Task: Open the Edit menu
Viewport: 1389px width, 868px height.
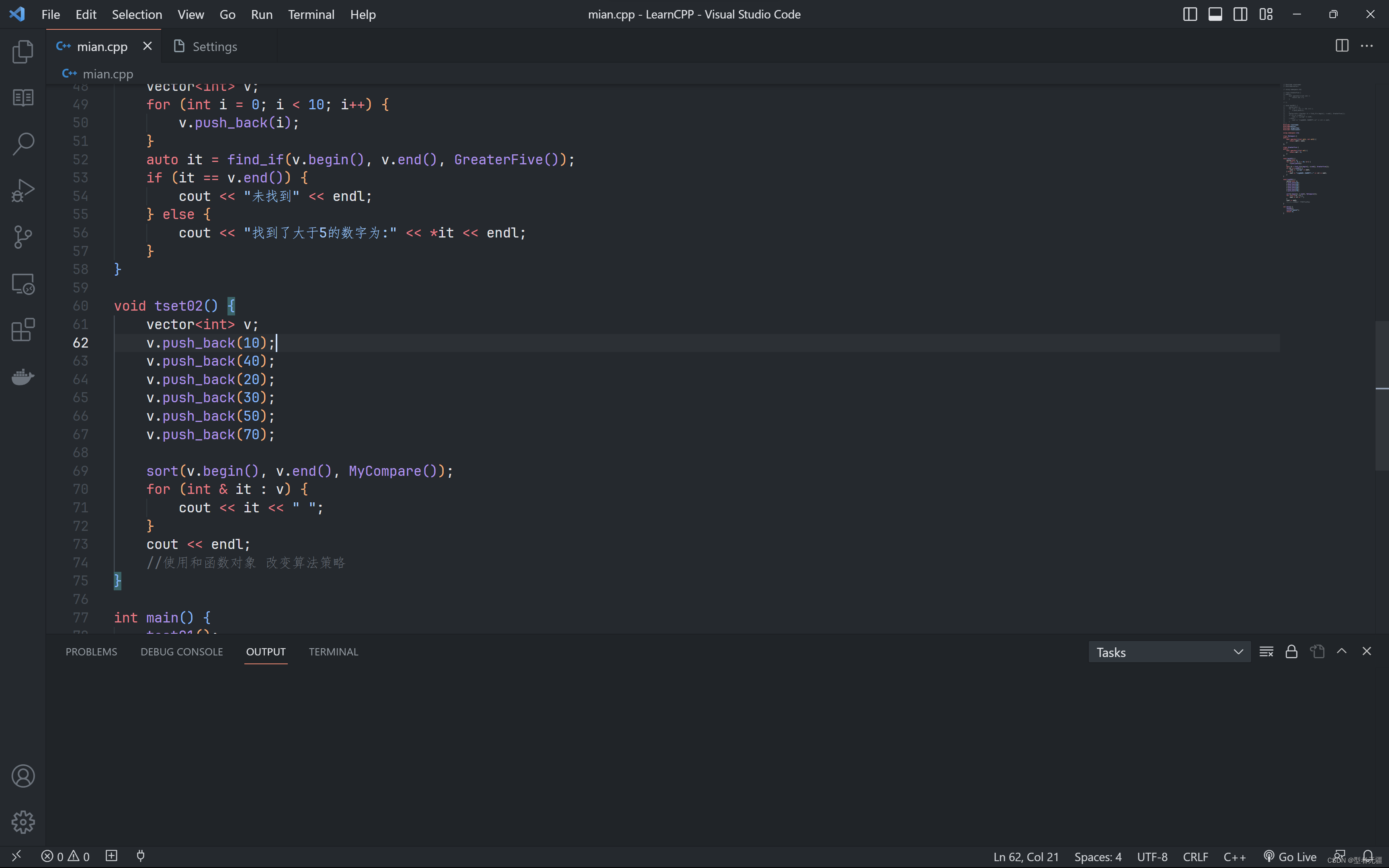Action: pyautogui.click(x=86, y=14)
